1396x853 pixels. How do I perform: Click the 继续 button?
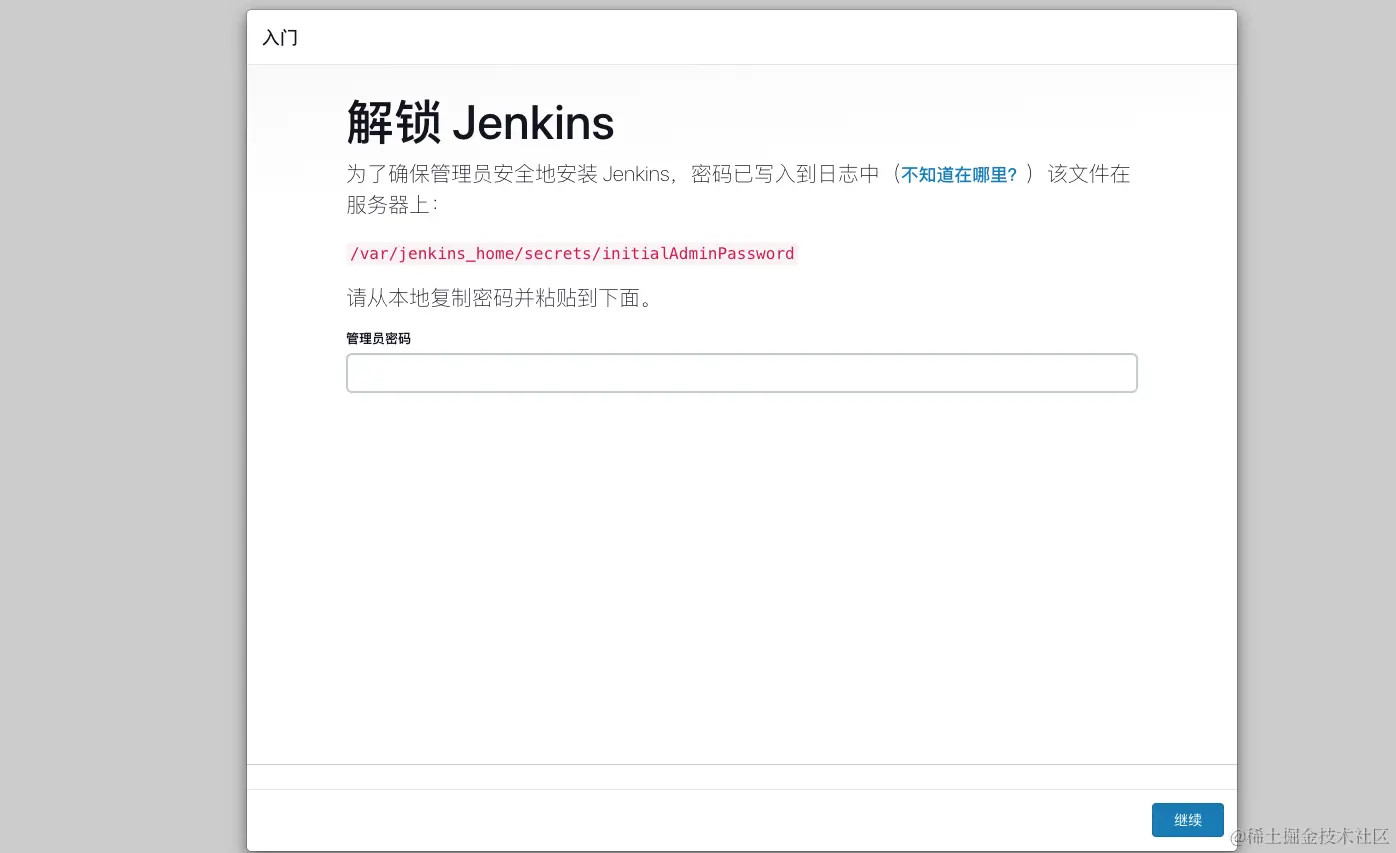1187,820
